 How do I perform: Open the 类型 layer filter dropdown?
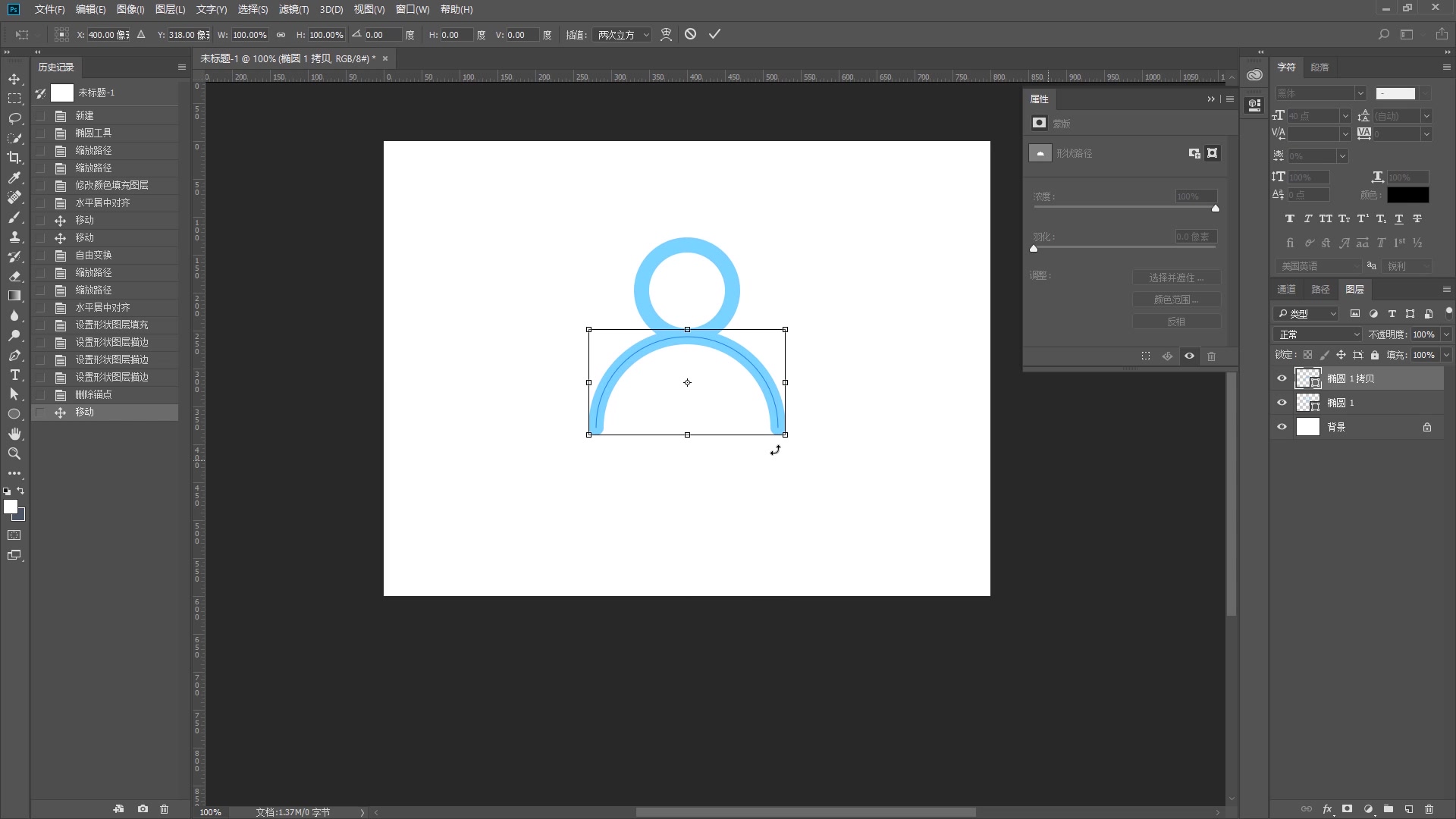point(1306,313)
